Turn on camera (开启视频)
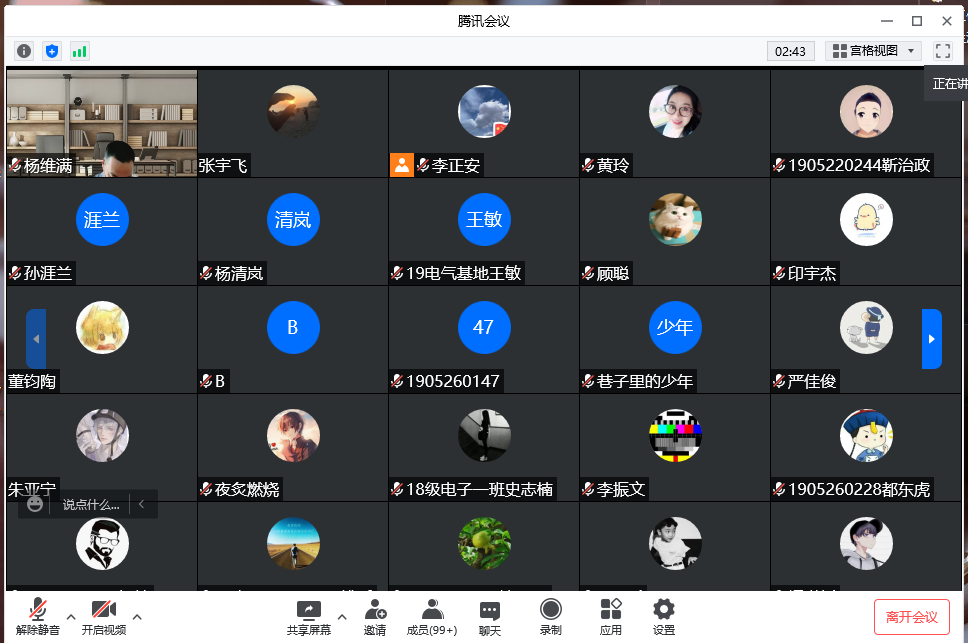This screenshot has width=968, height=643. click(x=104, y=616)
